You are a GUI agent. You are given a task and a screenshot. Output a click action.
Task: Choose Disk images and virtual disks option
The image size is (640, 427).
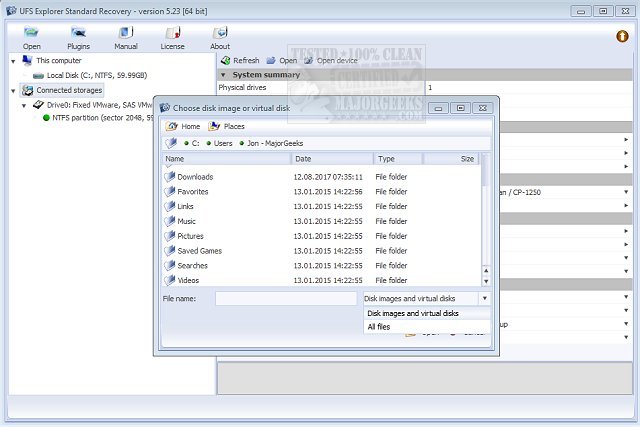(427, 313)
